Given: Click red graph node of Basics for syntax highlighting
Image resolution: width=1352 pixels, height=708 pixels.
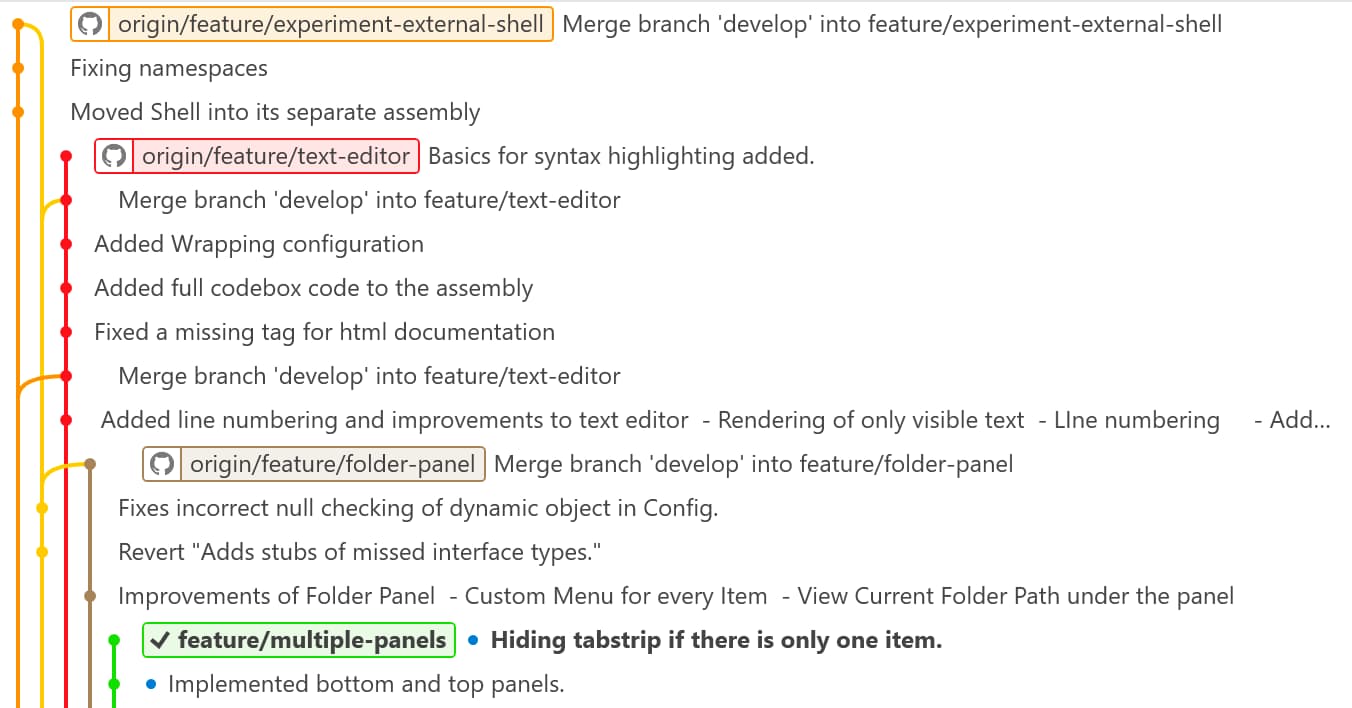Looking at the screenshot, I should point(66,156).
